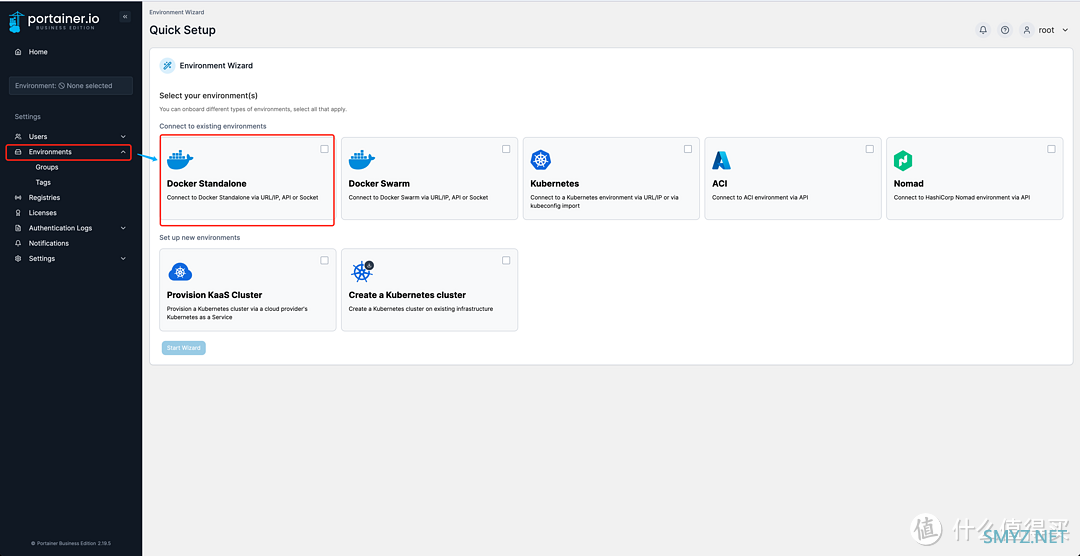This screenshot has width=1080, height=556.
Task: Open the help question mark icon
Action: pos(1005,30)
